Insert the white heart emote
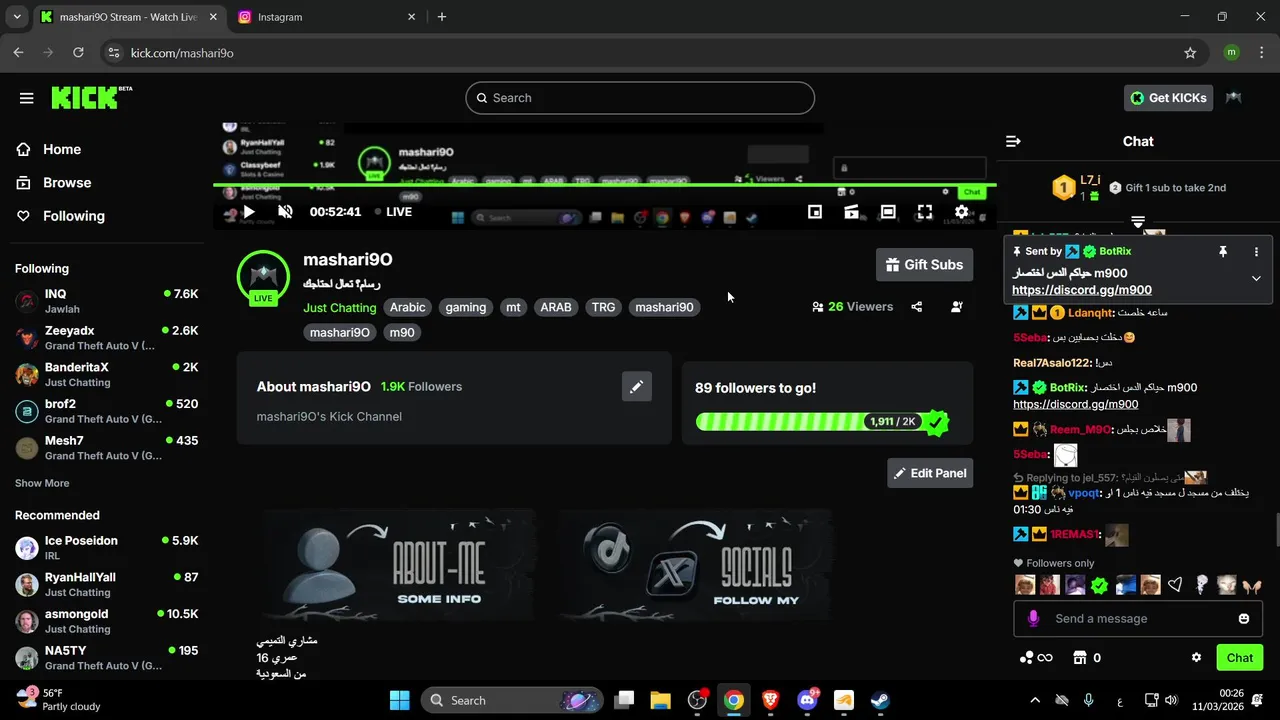This screenshot has width=1280, height=720. tap(1176, 585)
